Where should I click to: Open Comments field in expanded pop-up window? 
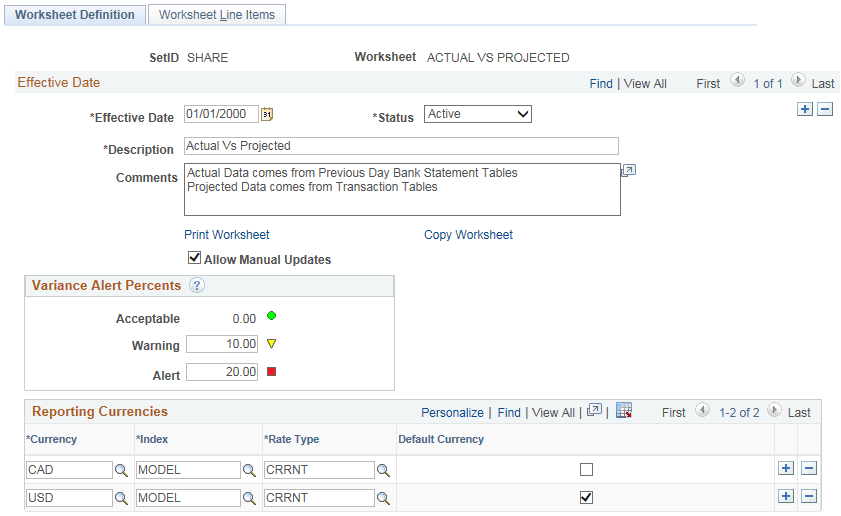(628, 171)
